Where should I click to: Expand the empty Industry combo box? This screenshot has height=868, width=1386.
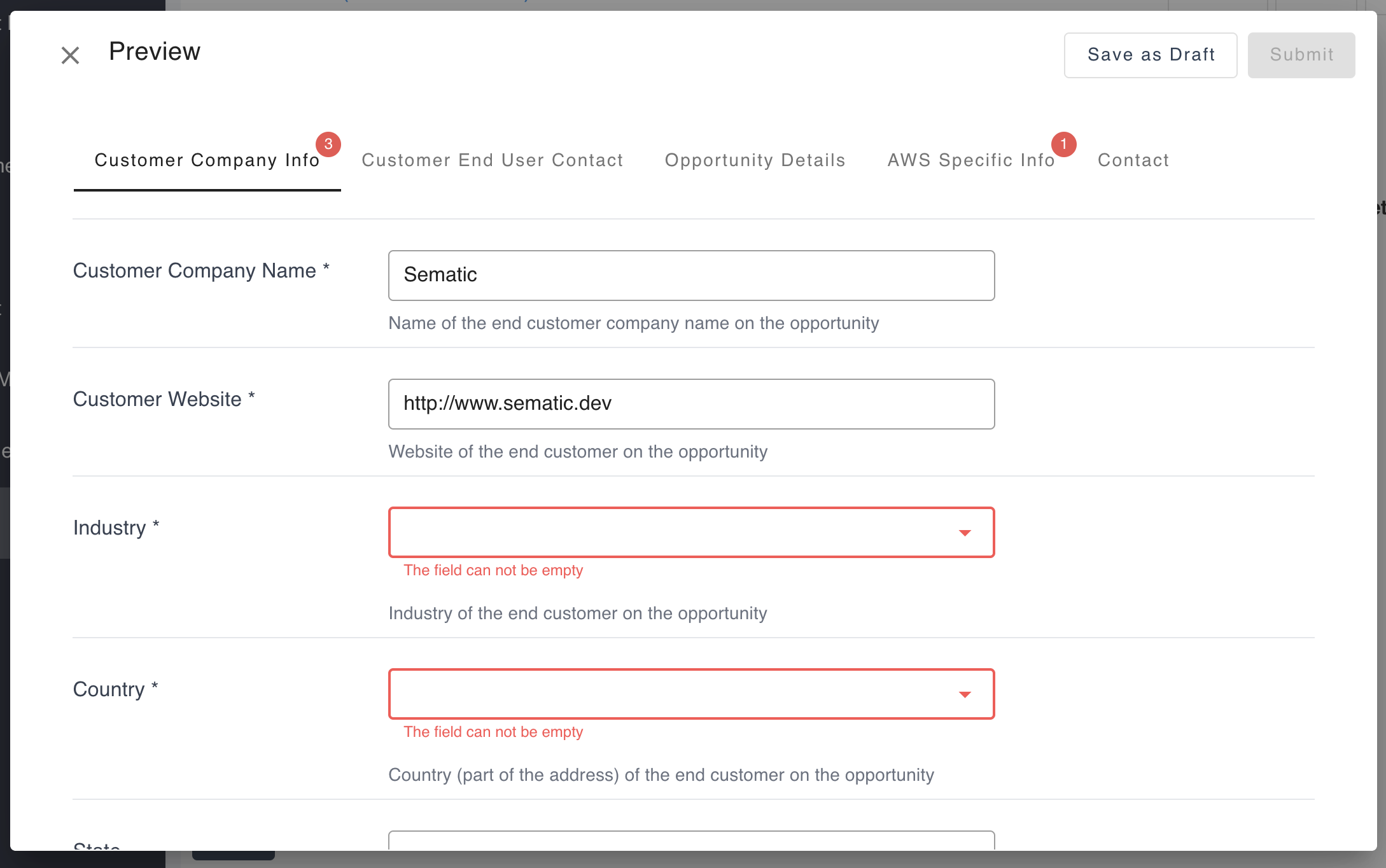point(675,533)
